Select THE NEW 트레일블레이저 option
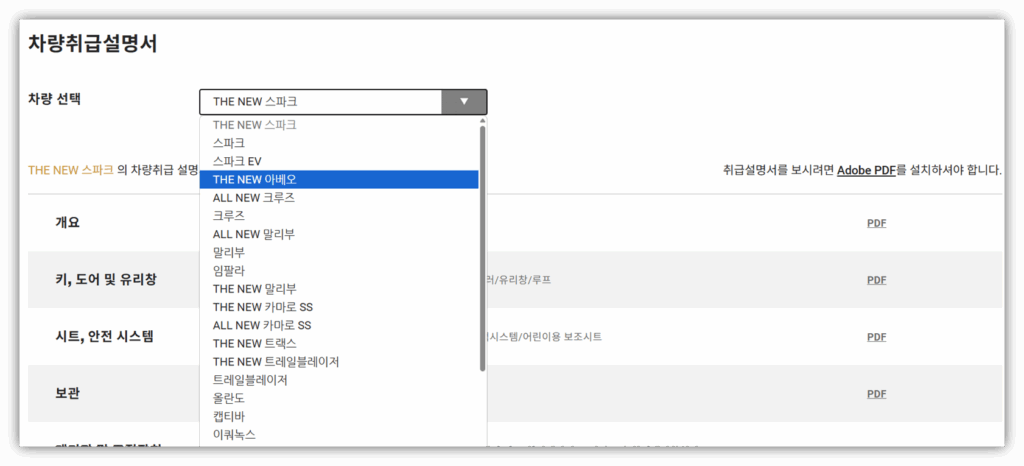Screen dimensions: 1024x466 pos(339,362)
